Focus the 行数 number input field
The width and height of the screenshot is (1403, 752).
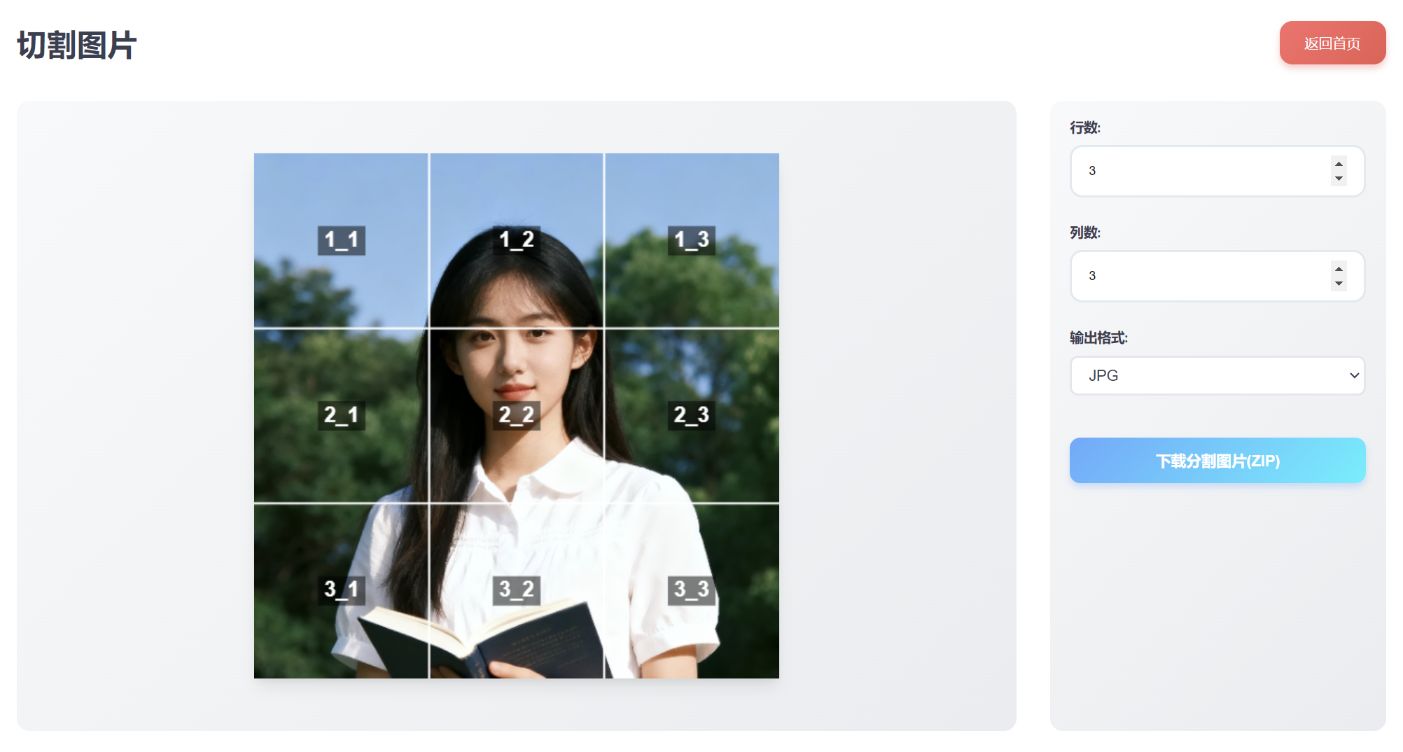1217,171
